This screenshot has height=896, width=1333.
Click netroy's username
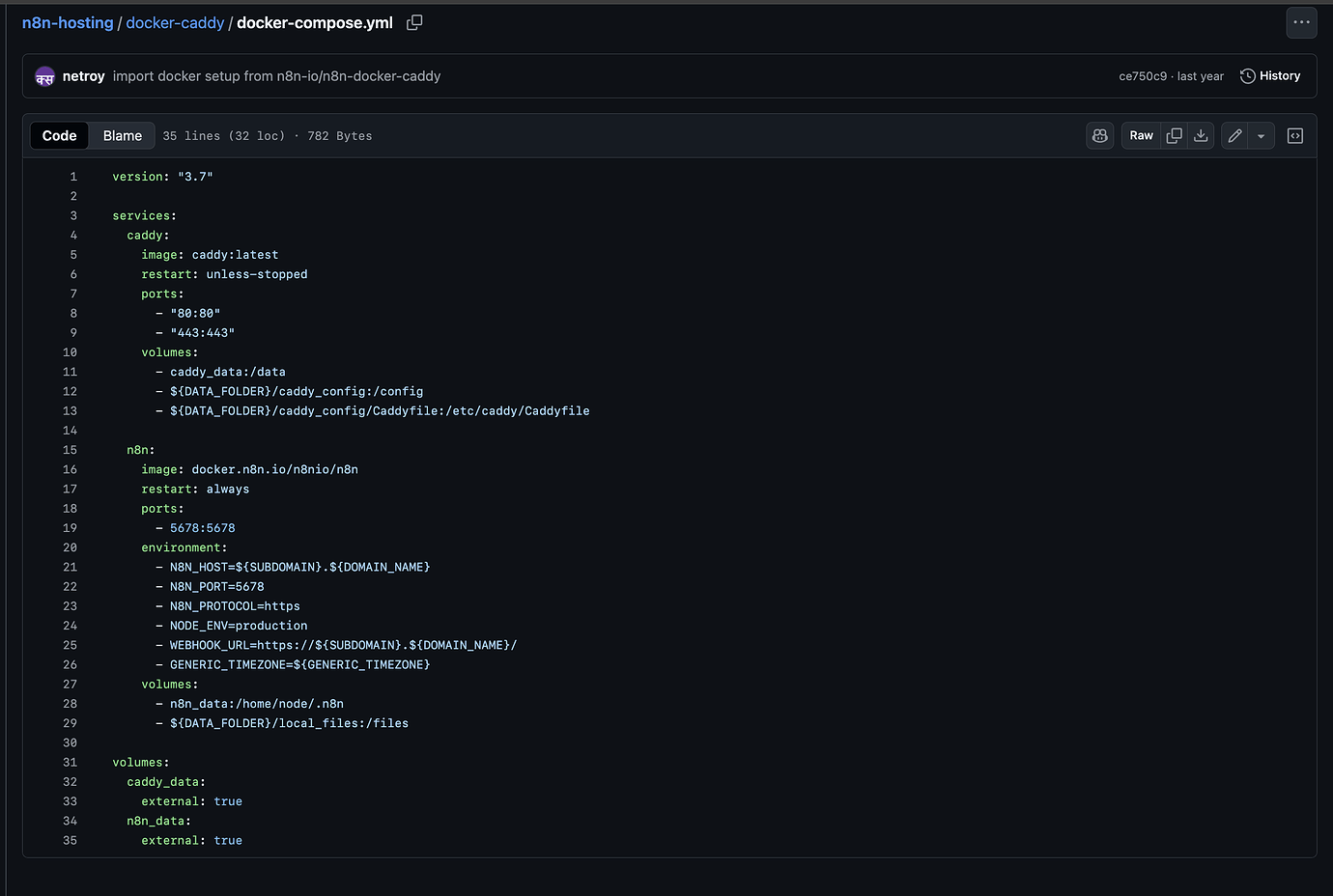[83, 75]
